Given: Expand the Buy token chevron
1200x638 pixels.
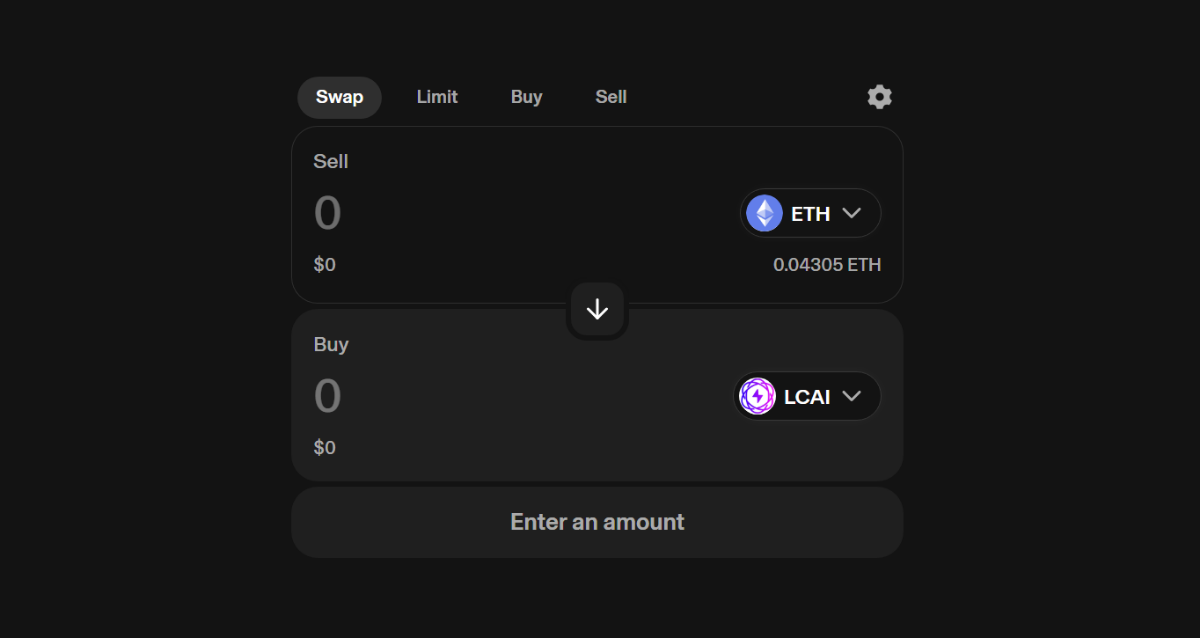Looking at the screenshot, I should click(x=851, y=396).
